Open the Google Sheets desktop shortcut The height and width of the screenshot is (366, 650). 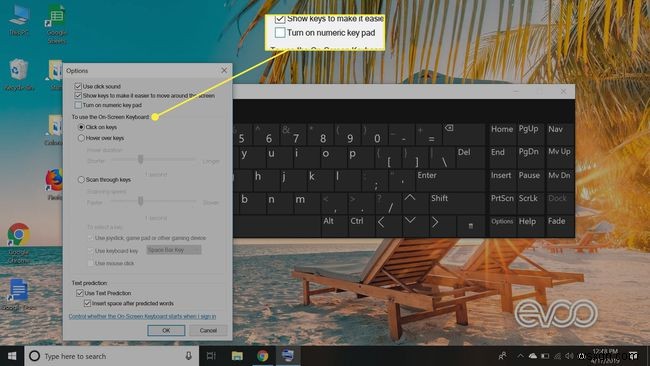tap(57, 24)
